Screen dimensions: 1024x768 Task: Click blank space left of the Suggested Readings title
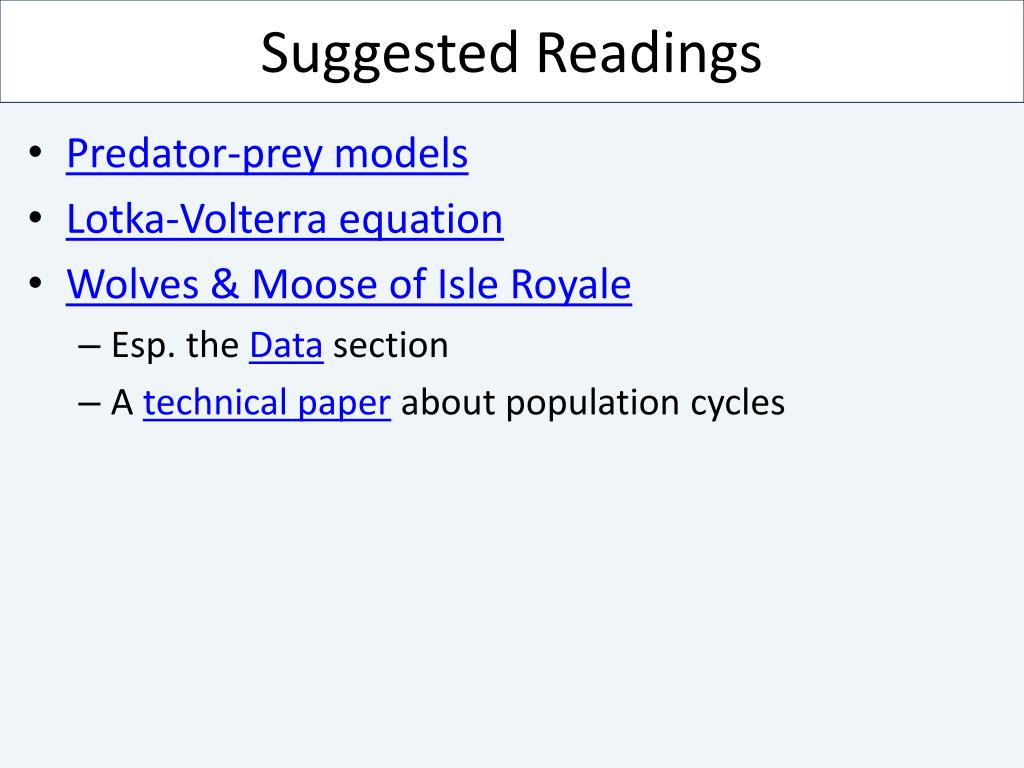point(131,52)
